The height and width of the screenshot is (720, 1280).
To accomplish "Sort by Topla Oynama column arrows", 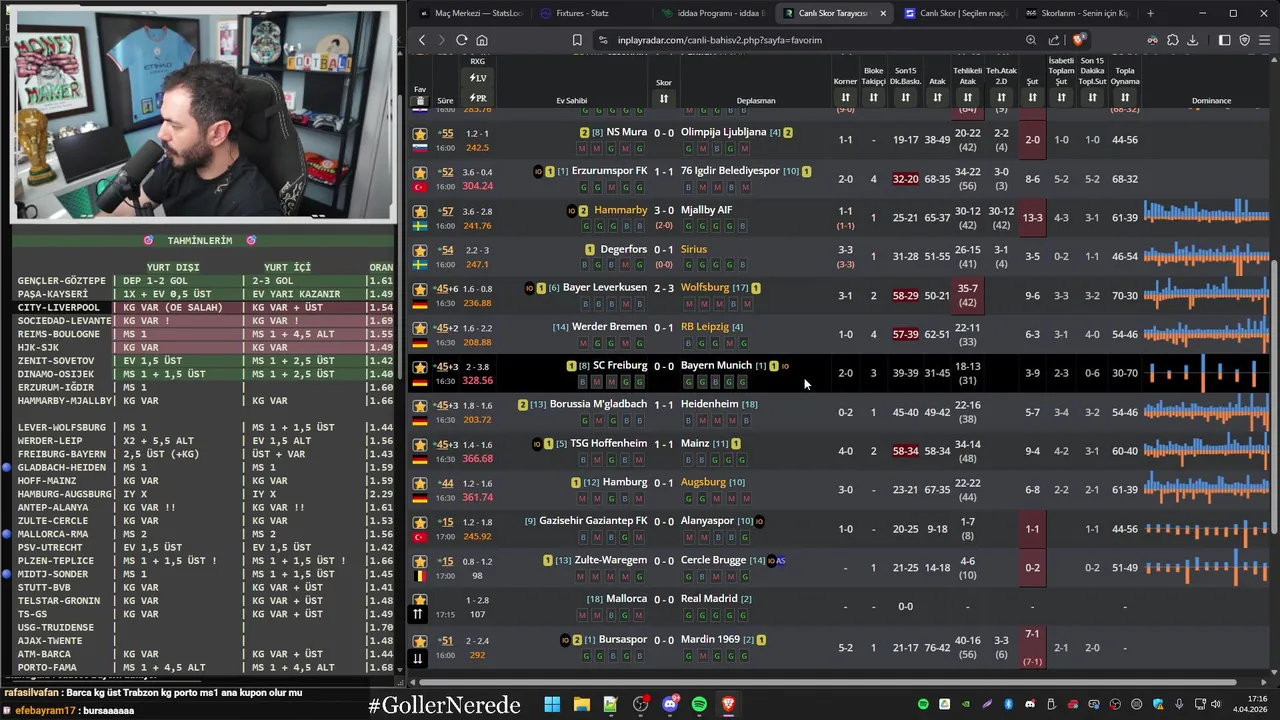I will 1125,97.
